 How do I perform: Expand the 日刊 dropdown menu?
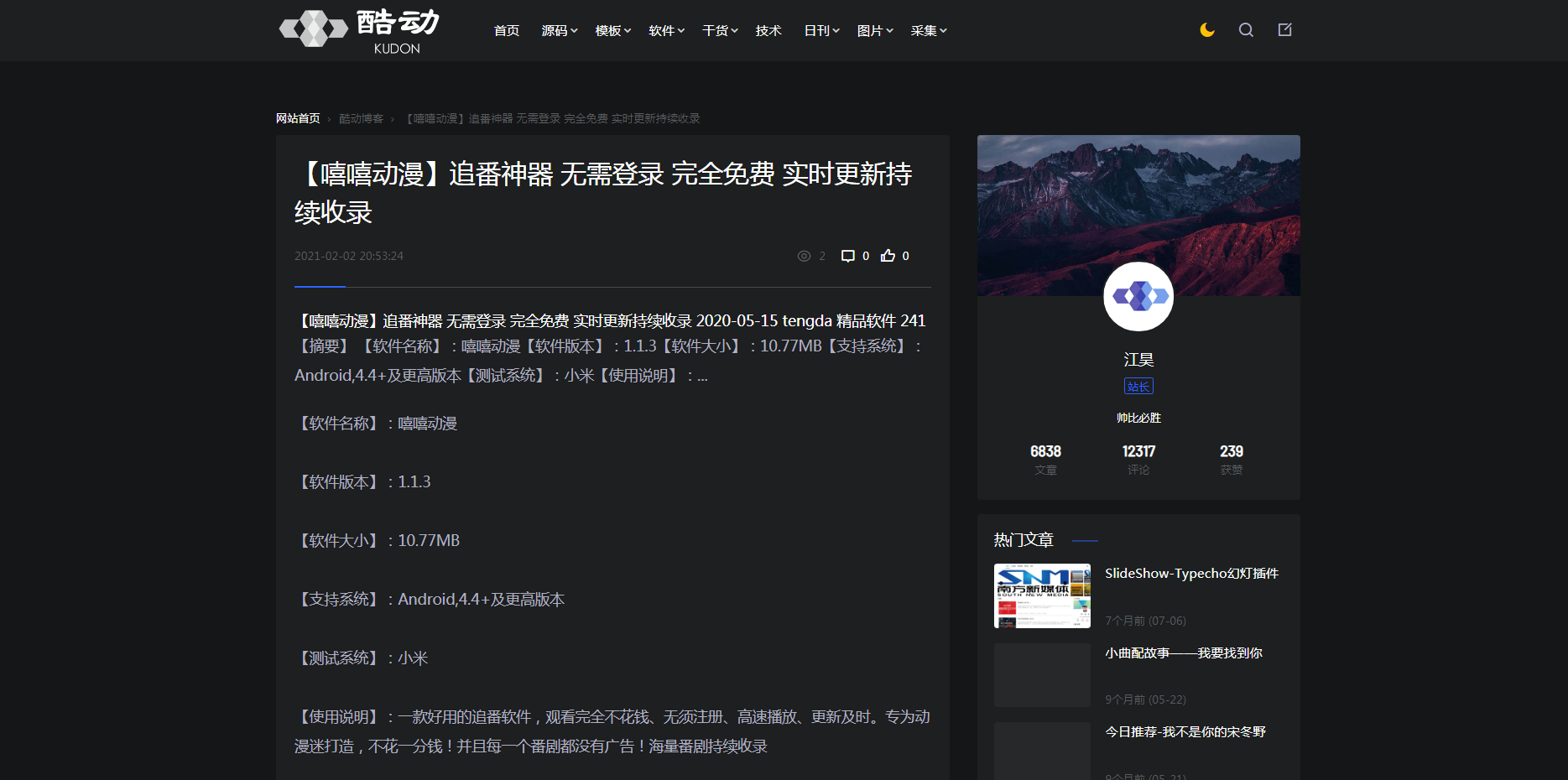tap(822, 31)
